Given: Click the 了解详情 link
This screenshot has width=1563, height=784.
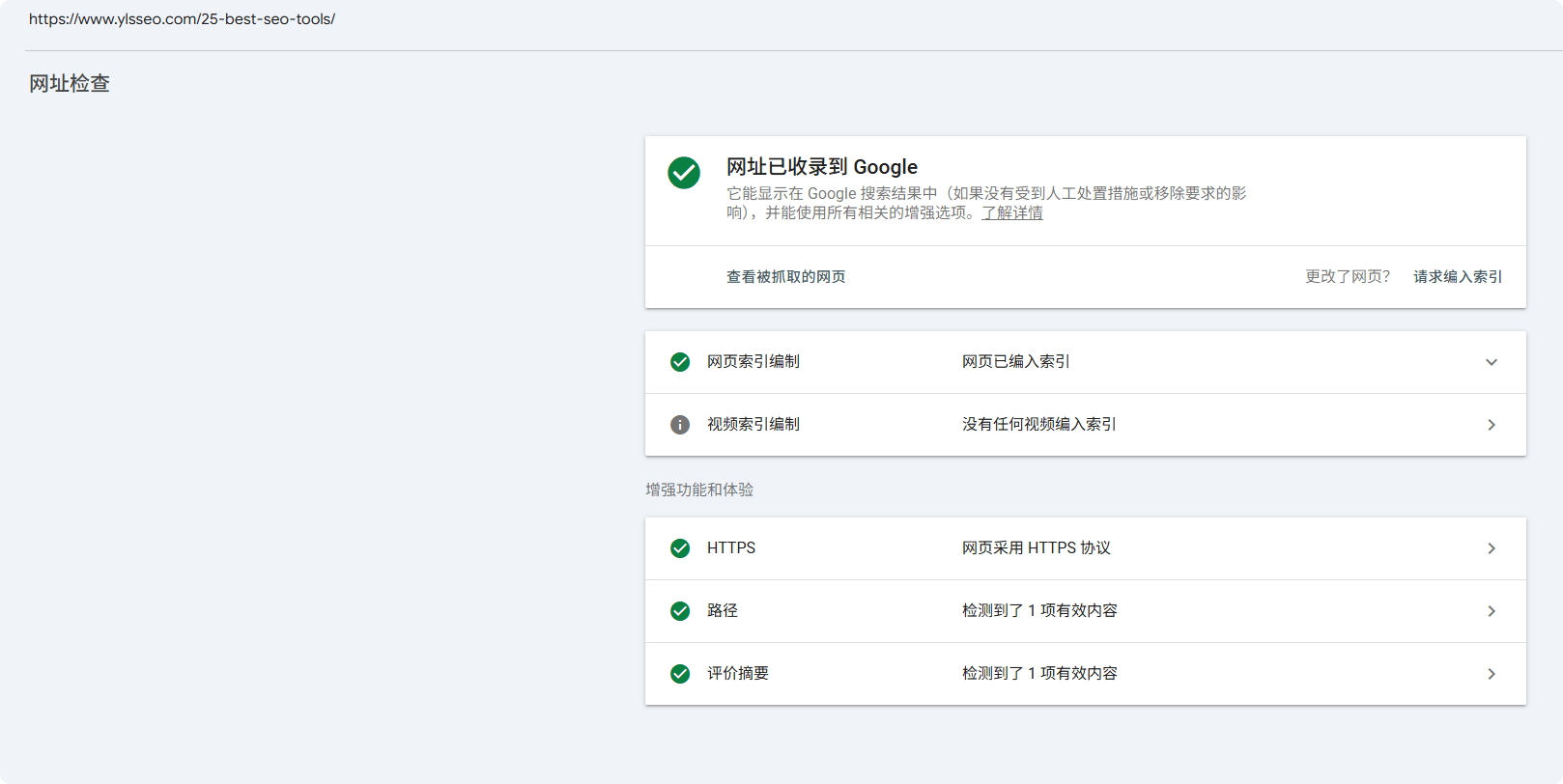Looking at the screenshot, I should (x=1012, y=212).
